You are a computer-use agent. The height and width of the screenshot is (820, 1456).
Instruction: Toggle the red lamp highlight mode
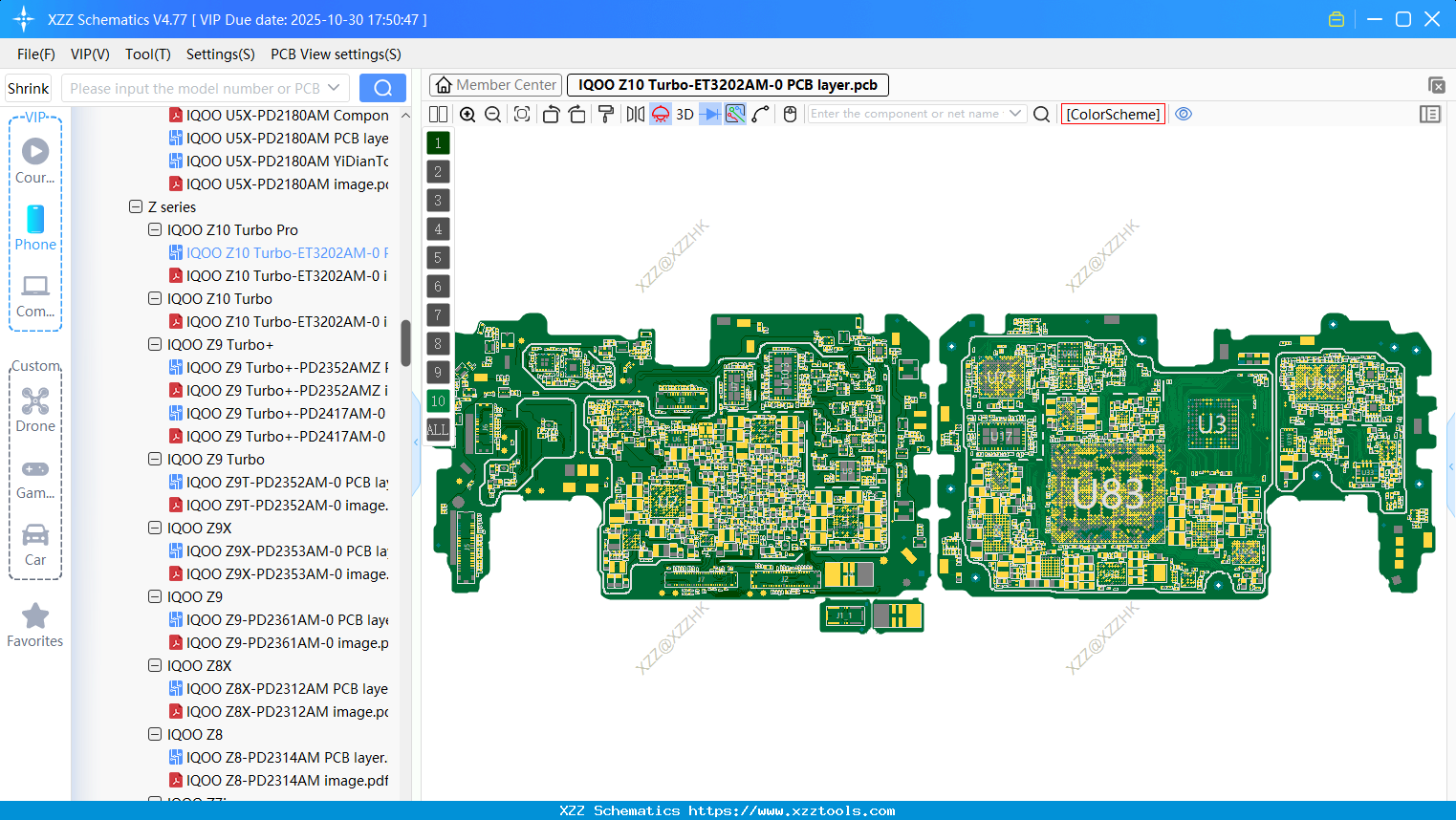[x=660, y=114]
